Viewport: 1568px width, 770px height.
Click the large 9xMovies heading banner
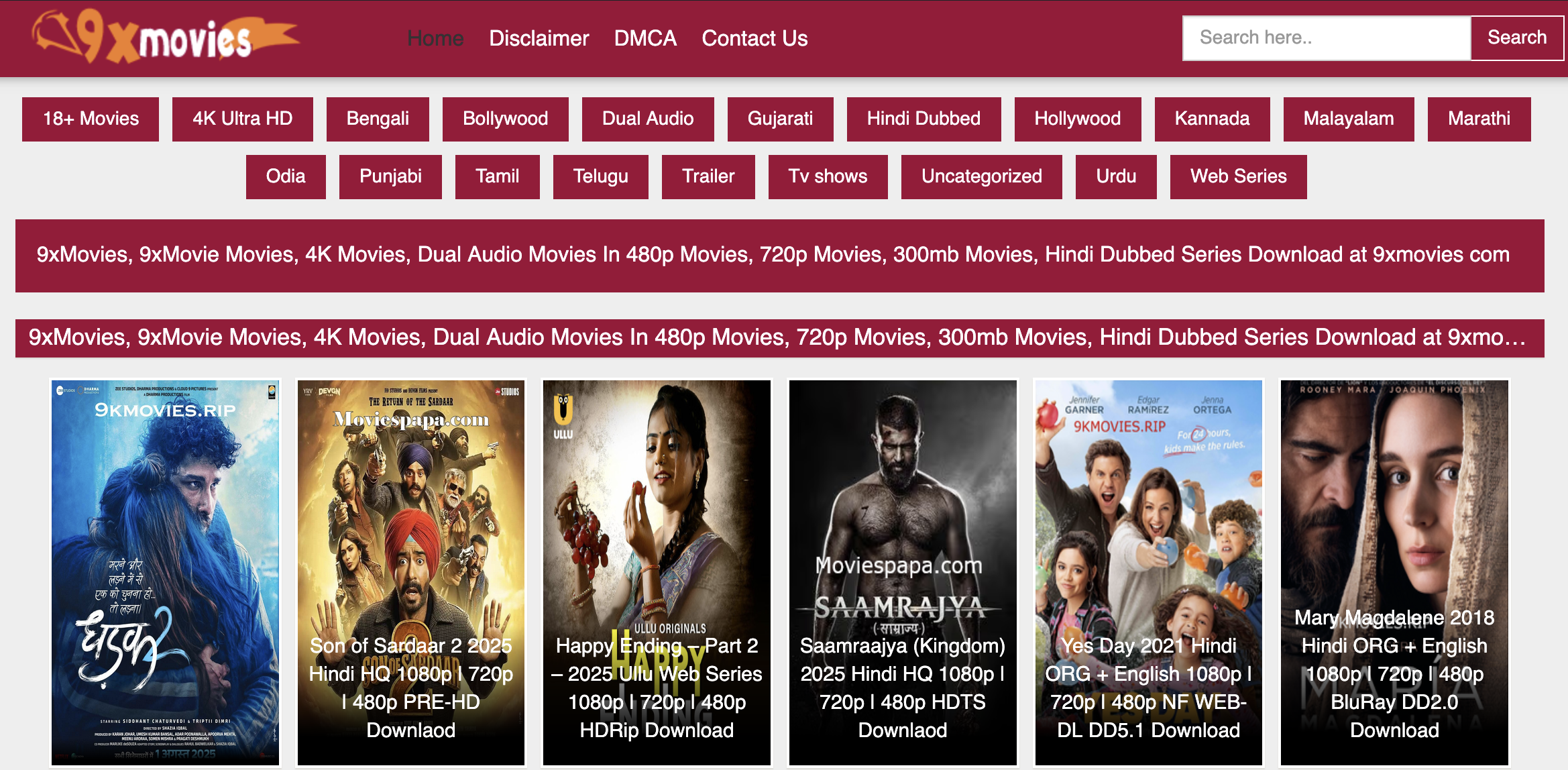point(780,256)
